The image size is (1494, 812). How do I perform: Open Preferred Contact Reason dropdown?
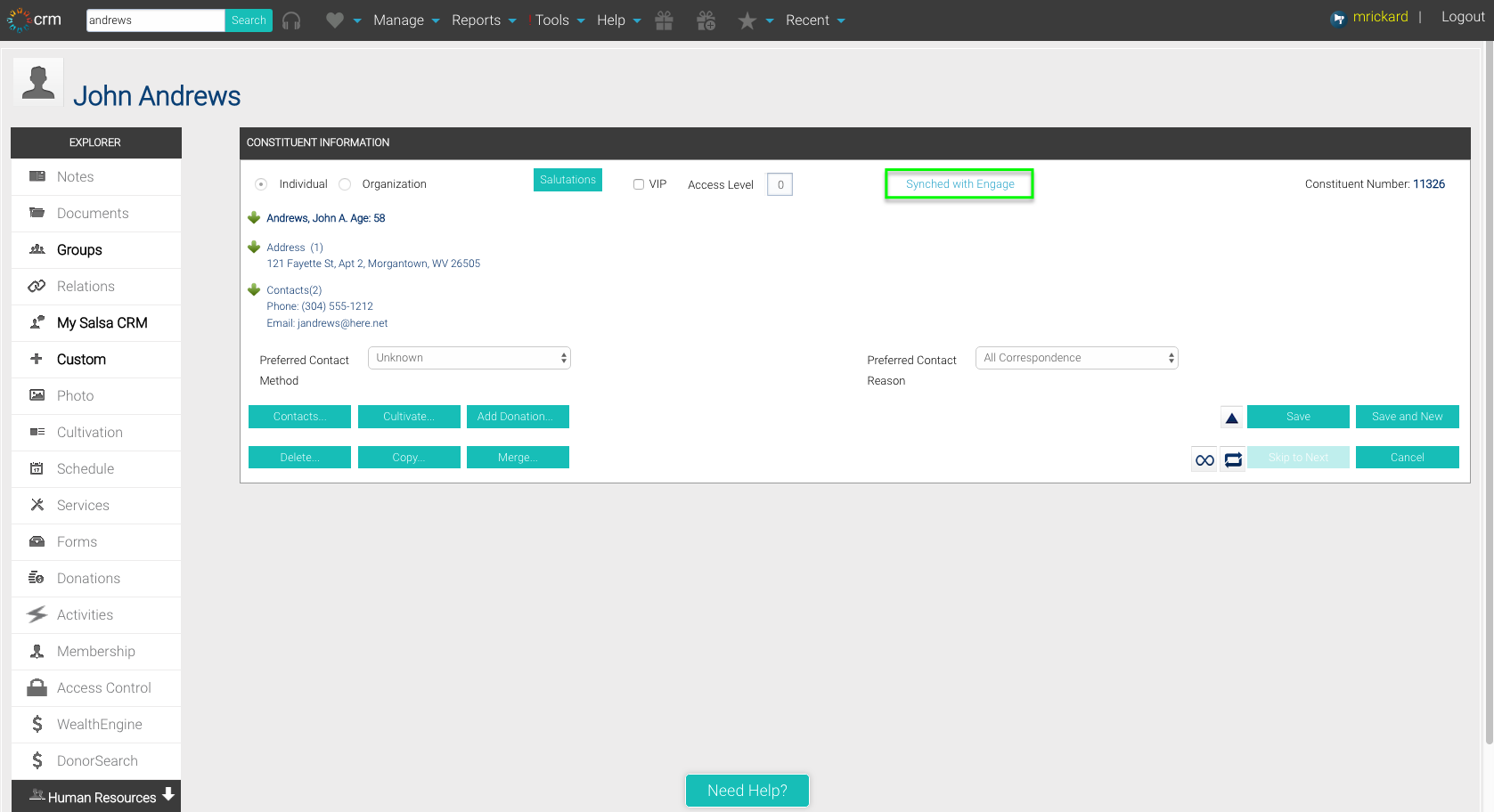(x=1077, y=358)
